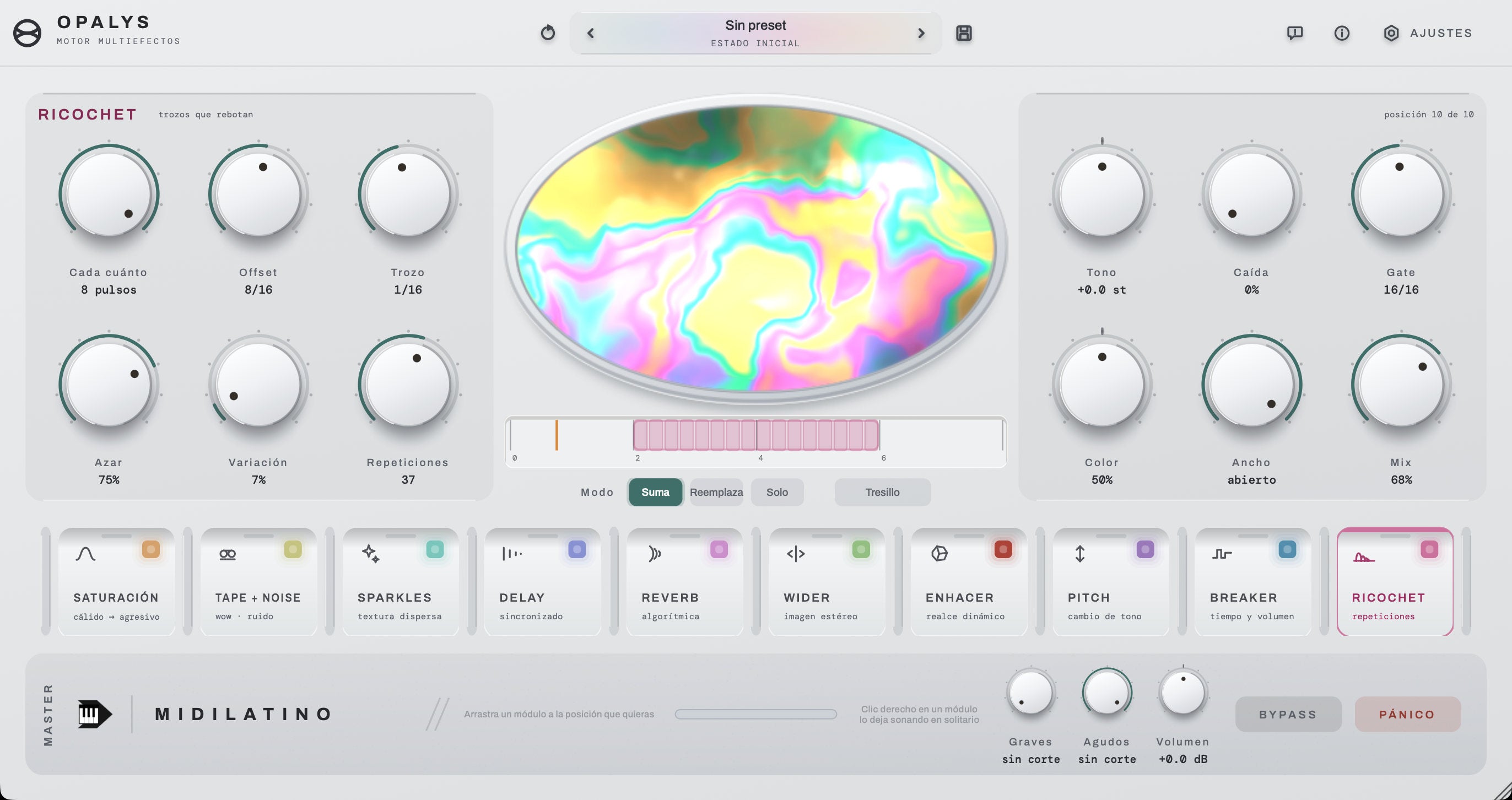Click the Azar knob at 75%

tap(109, 385)
